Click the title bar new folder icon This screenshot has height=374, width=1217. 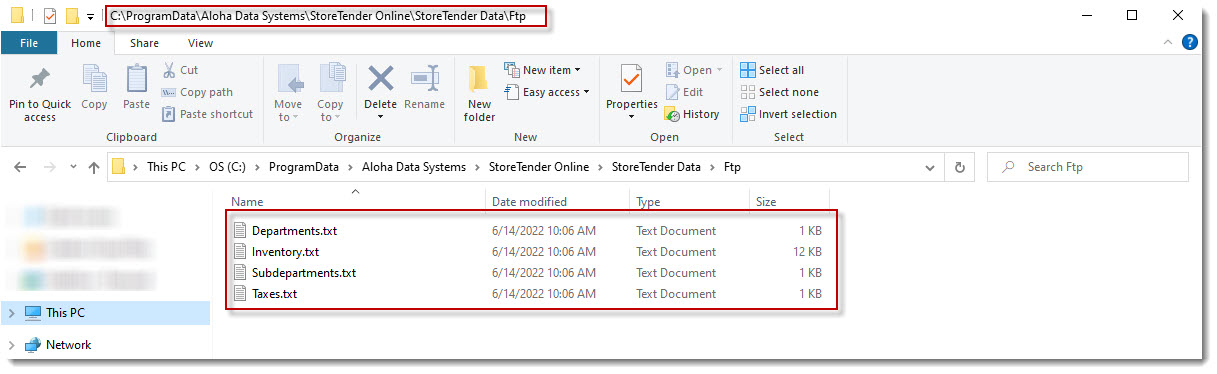[x=71, y=15]
